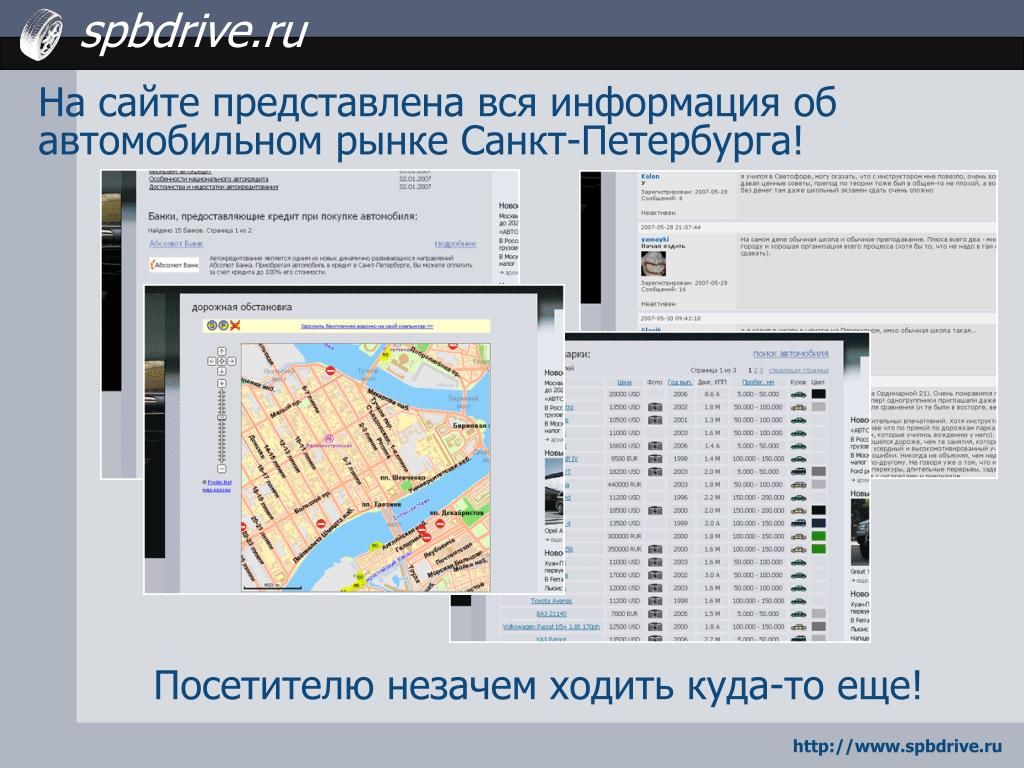Open photo icon in the 18500 USD row
This screenshot has height=768, width=1024.
(654, 510)
